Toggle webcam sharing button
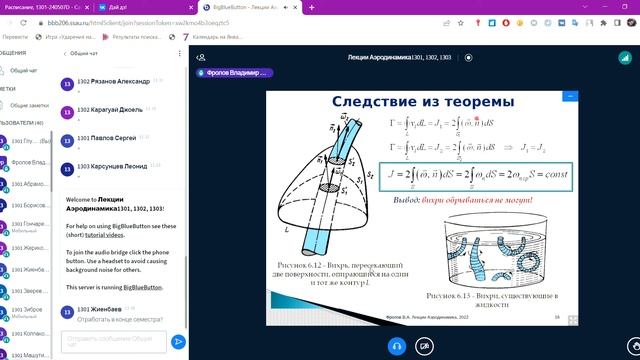 [424, 347]
